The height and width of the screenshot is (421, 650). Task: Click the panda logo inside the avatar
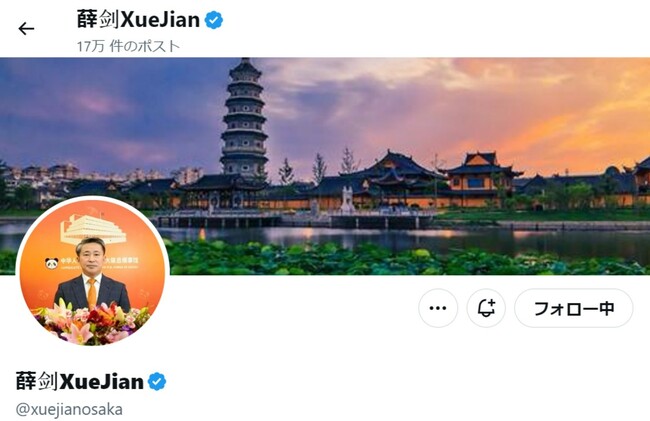click(51, 263)
